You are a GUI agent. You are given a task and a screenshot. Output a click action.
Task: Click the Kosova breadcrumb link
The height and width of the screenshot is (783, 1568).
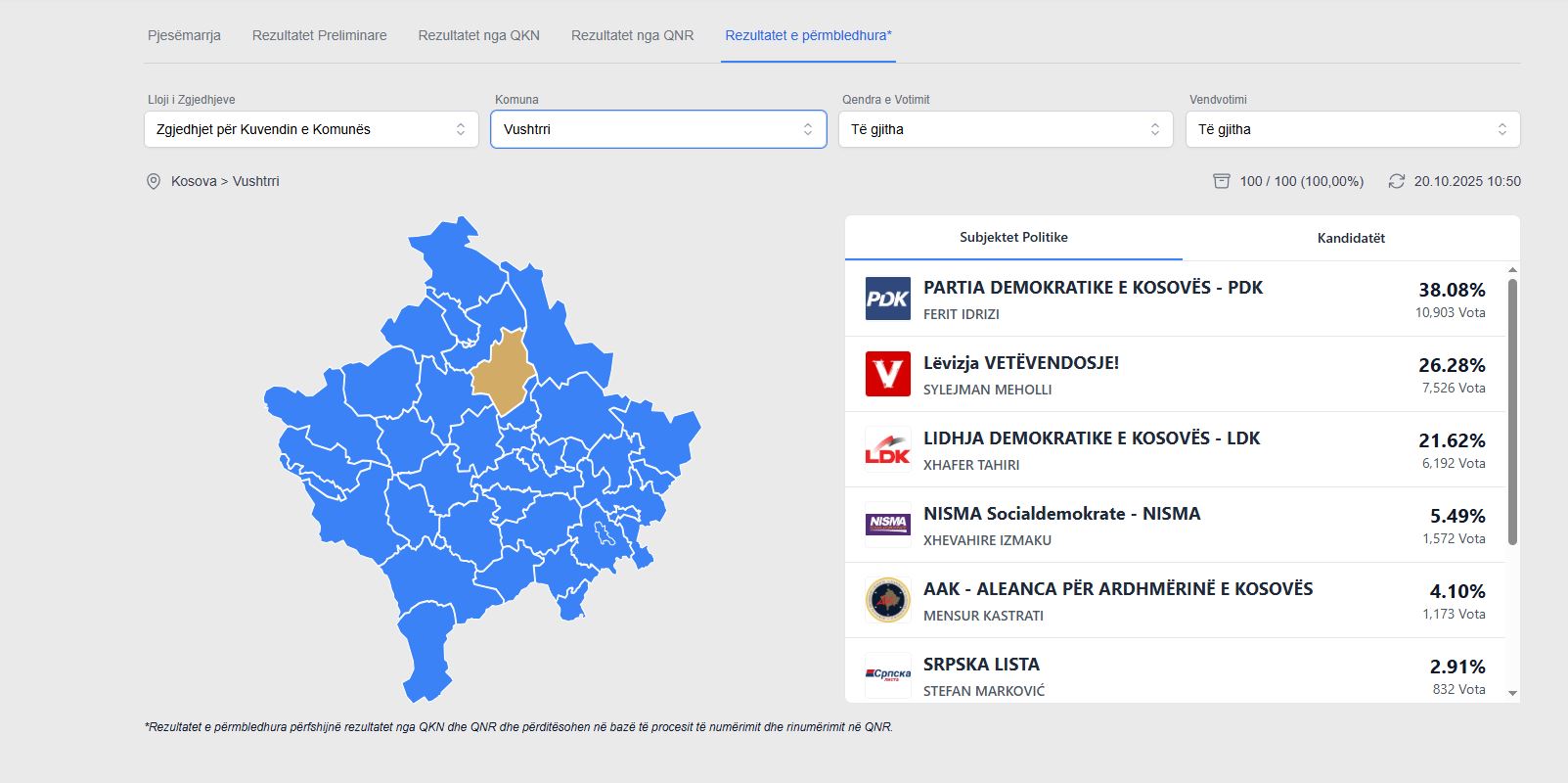194,181
